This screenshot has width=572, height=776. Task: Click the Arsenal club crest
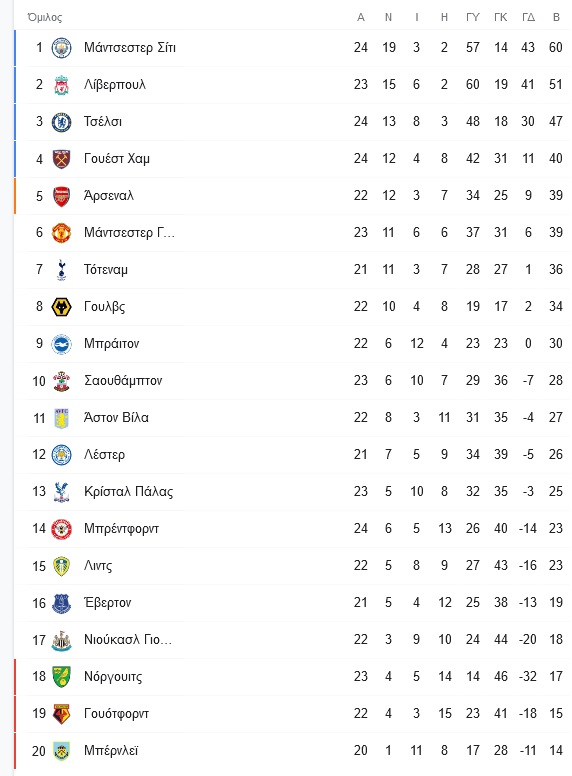tap(61, 196)
